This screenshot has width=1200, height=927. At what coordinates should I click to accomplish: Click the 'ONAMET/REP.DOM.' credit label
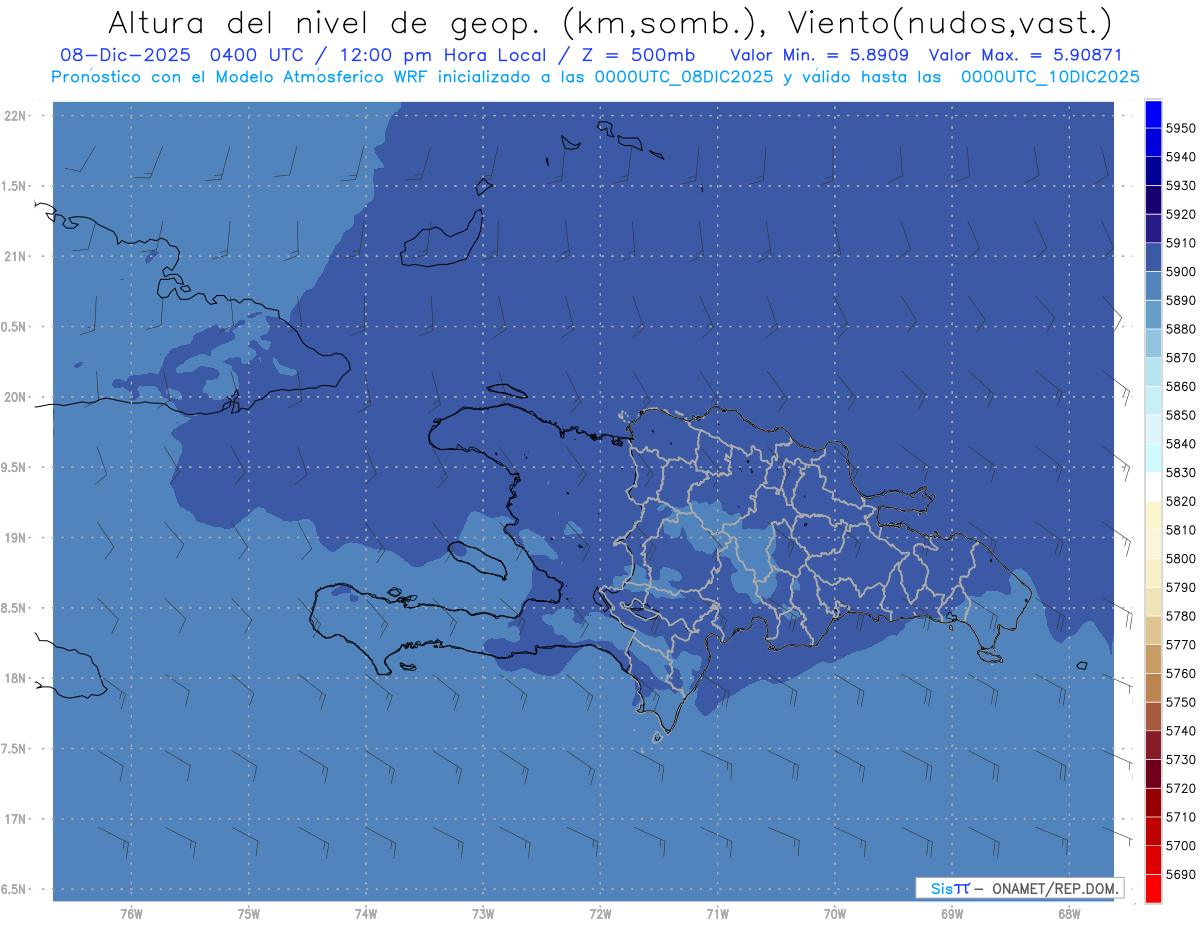[1055, 888]
